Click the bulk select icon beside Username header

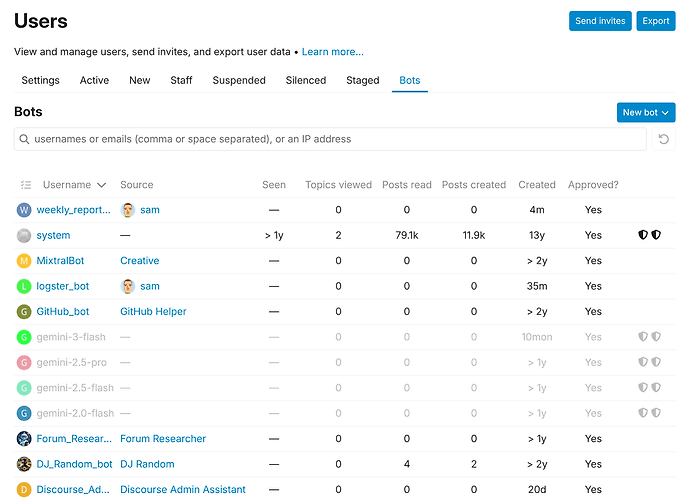(x=26, y=185)
